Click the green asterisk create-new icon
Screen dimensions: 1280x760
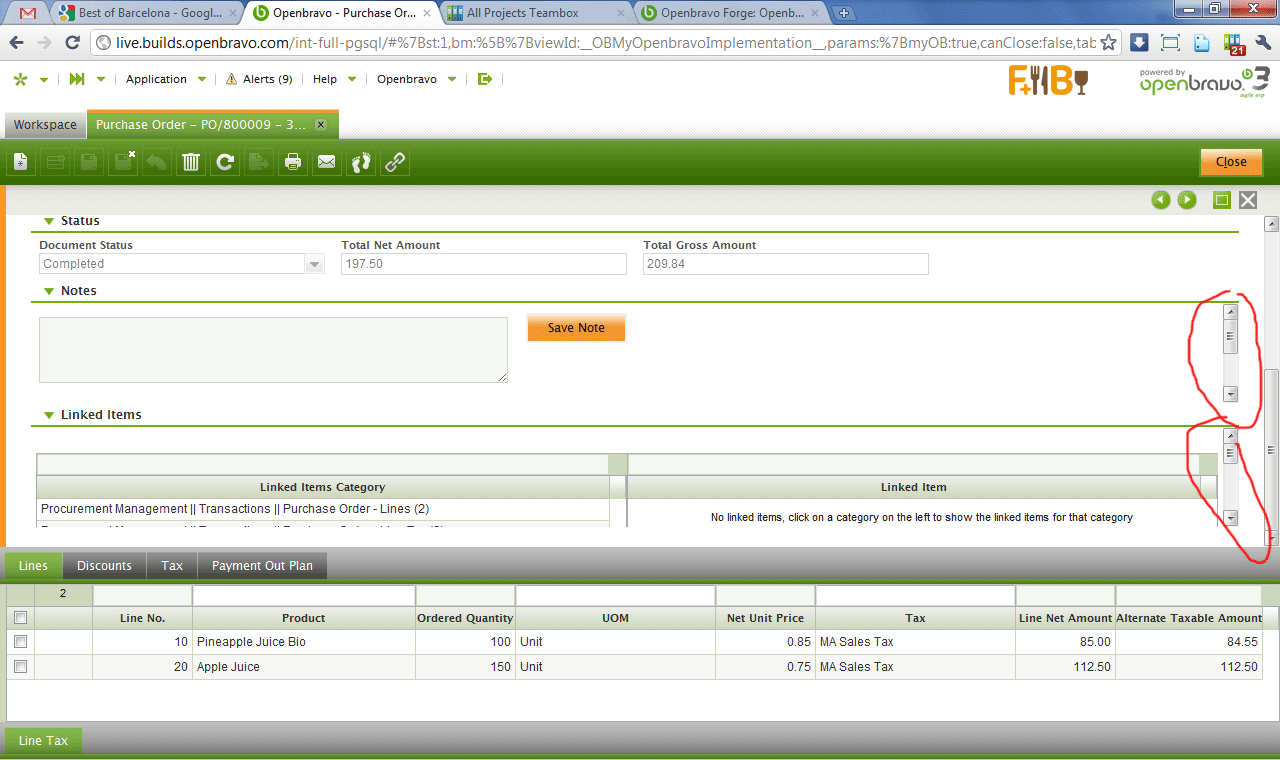click(21, 79)
